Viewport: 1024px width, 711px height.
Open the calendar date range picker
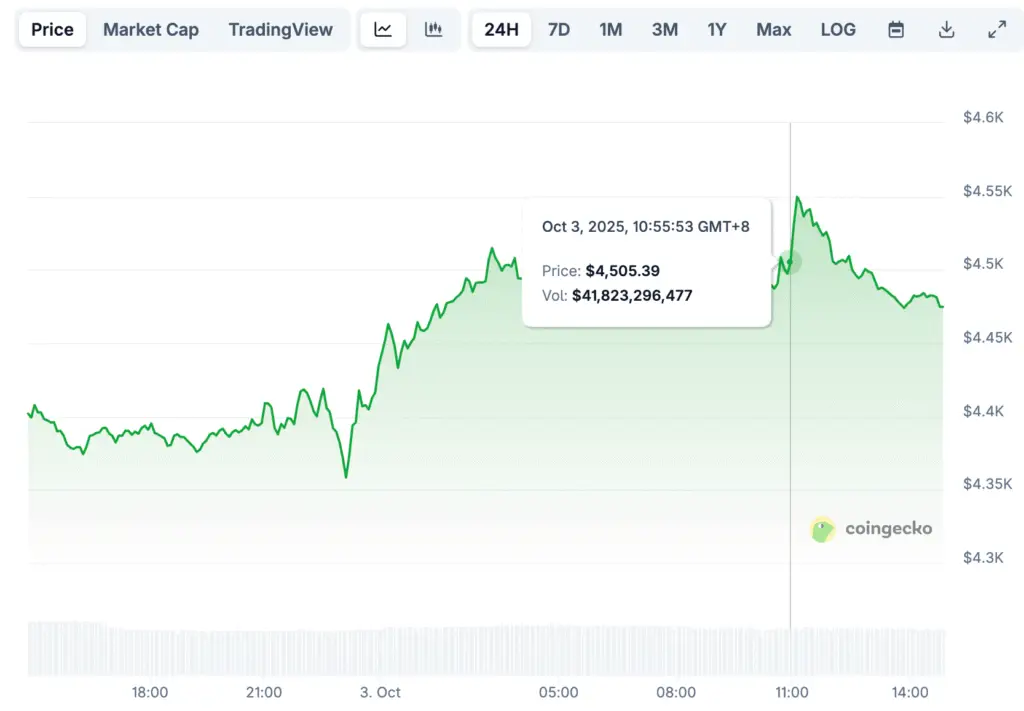[896, 30]
